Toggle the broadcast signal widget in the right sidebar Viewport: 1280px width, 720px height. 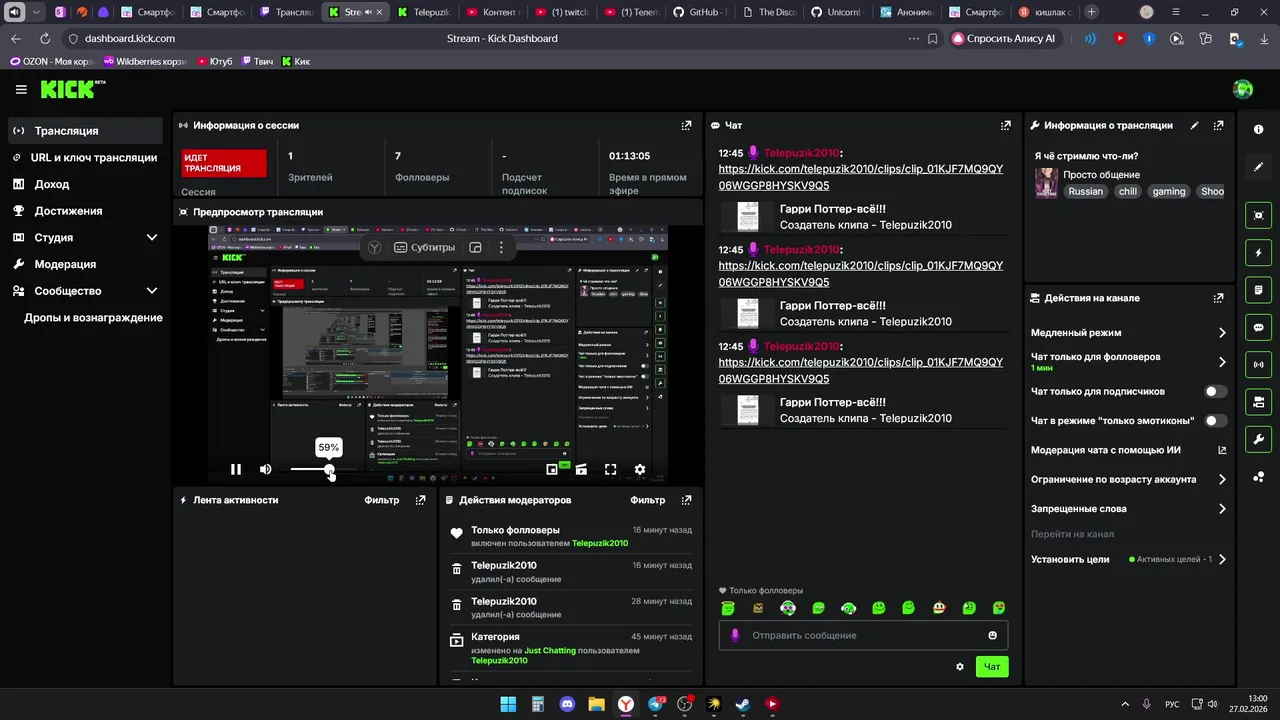click(x=1259, y=364)
